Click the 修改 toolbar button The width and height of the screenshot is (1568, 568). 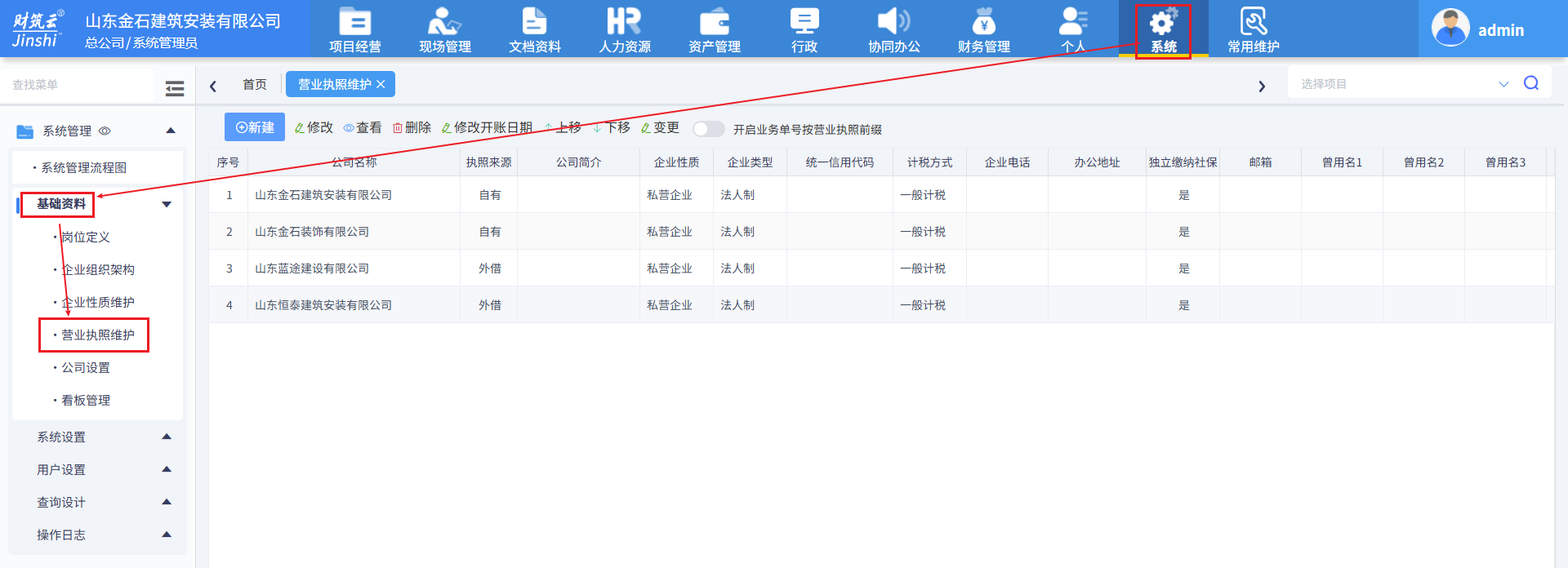(314, 127)
